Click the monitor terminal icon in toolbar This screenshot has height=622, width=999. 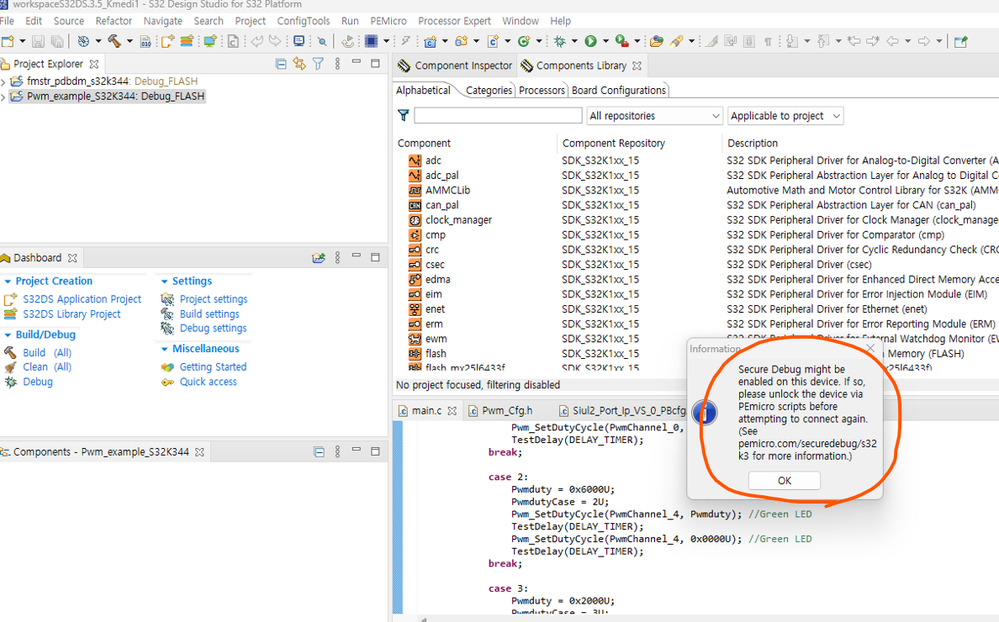[x=299, y=41]
